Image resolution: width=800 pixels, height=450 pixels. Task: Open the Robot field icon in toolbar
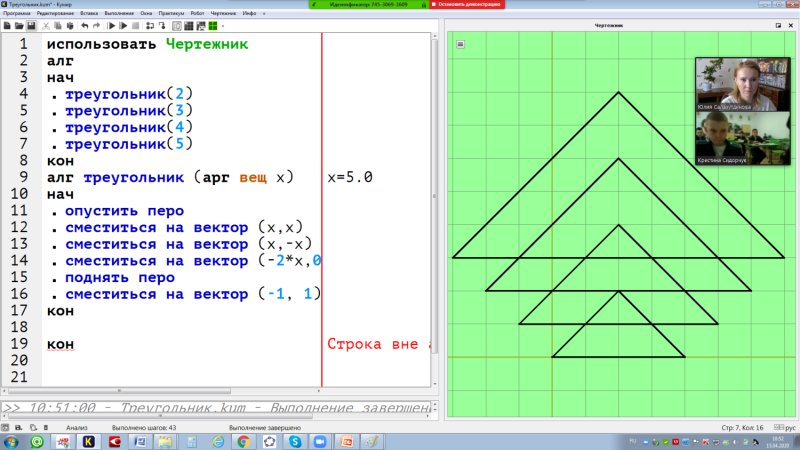[189, 26]
